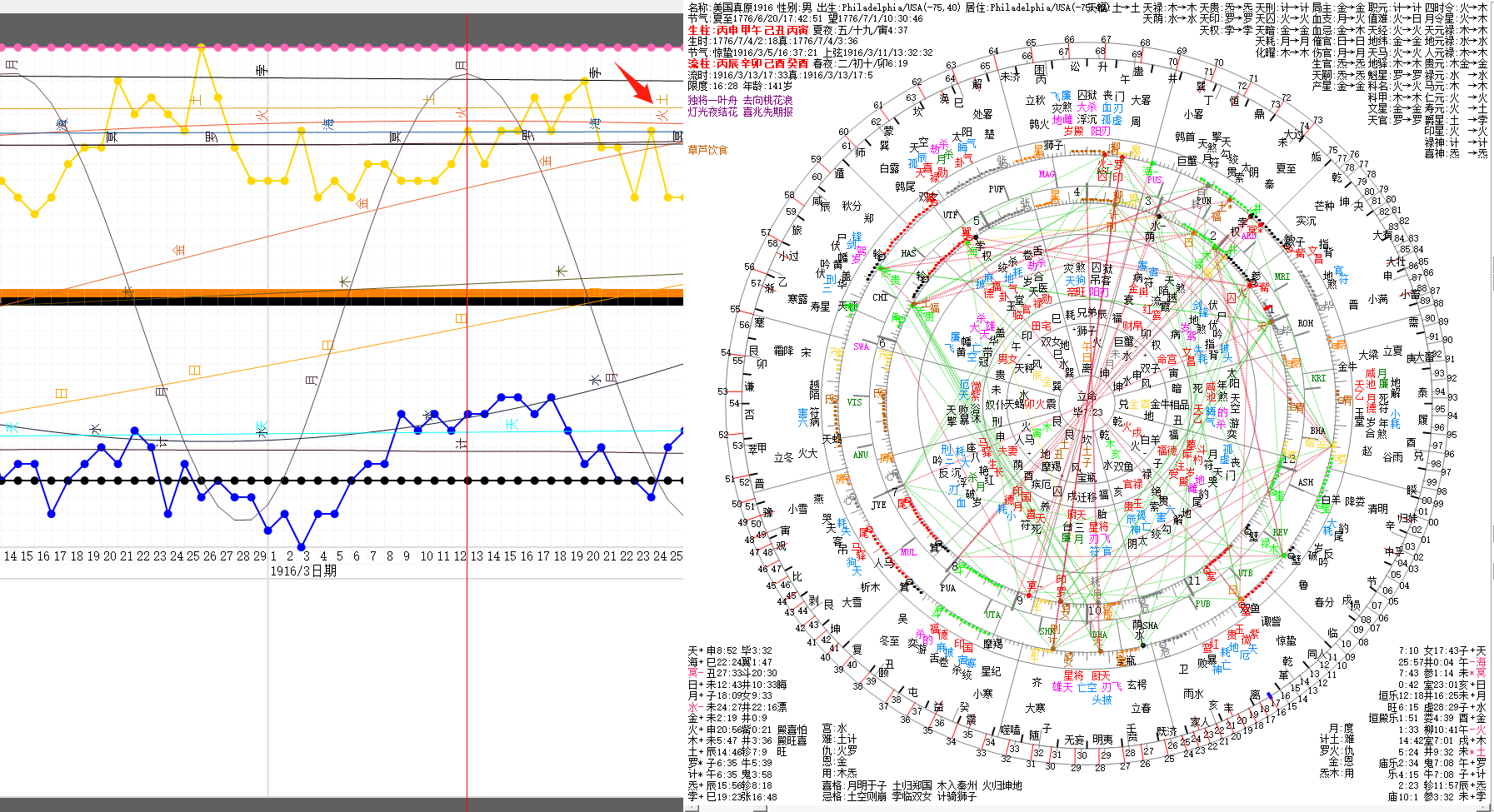Click the lowest blue data point
The image size is (1494, 812).
(x=302, y=547)
